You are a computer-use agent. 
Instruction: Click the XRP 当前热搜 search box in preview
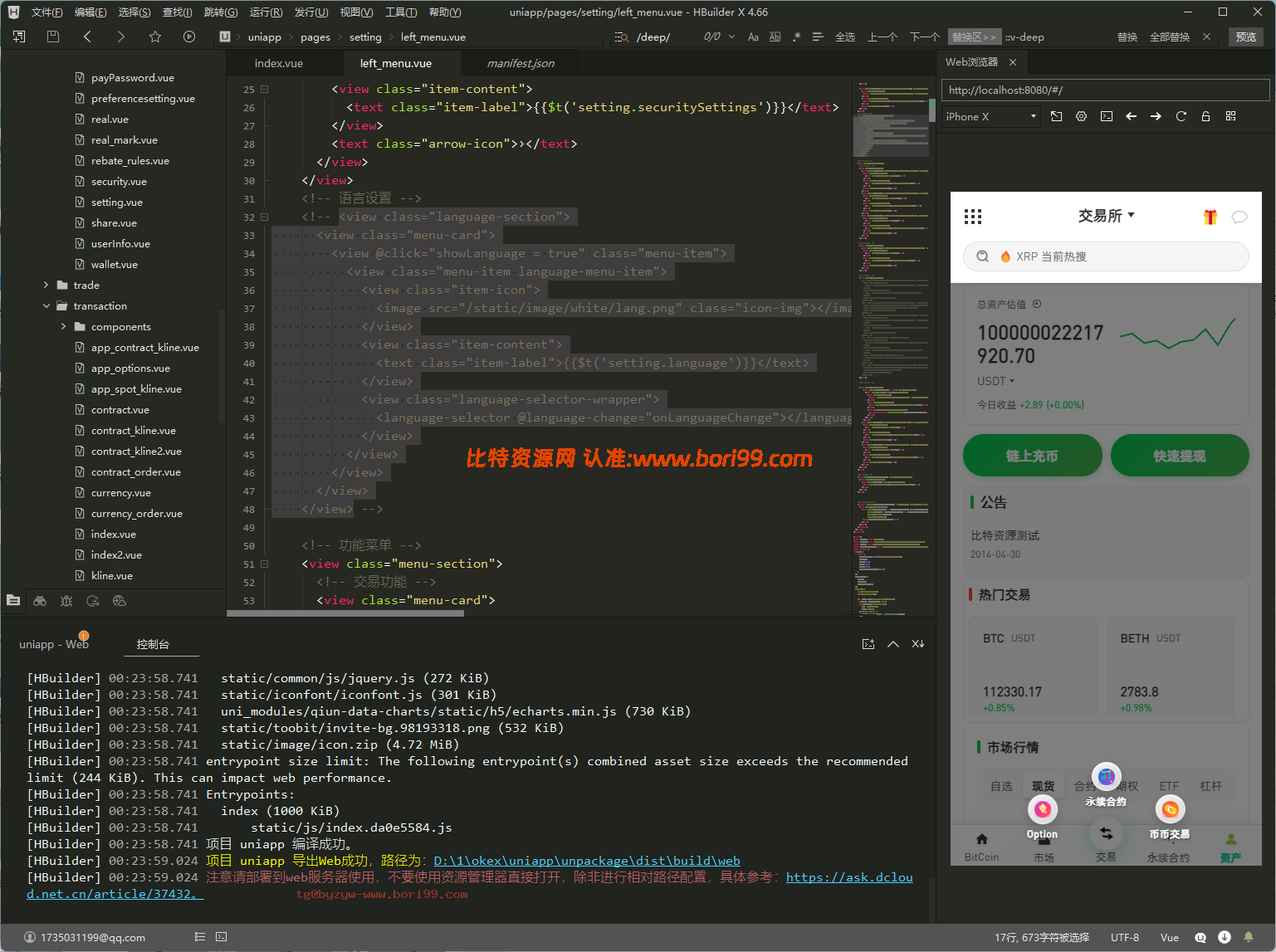[x=1106, y=256]
